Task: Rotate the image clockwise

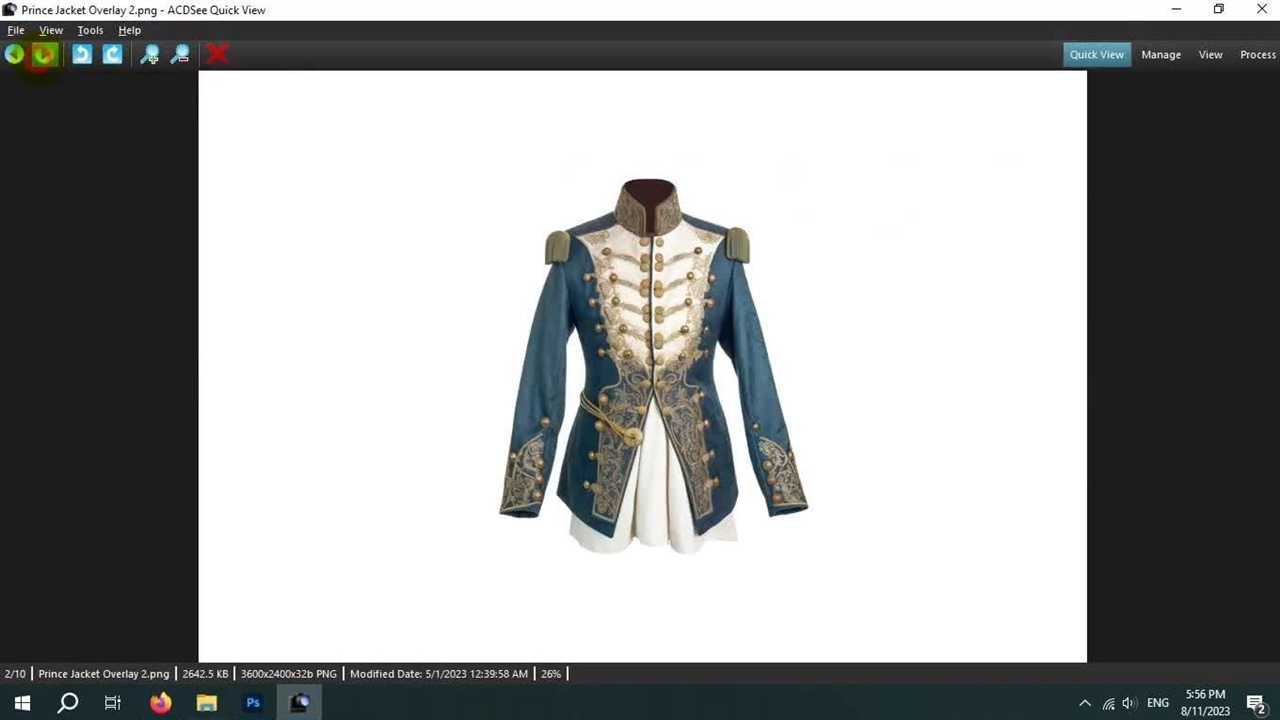Action: pos(112,55)
